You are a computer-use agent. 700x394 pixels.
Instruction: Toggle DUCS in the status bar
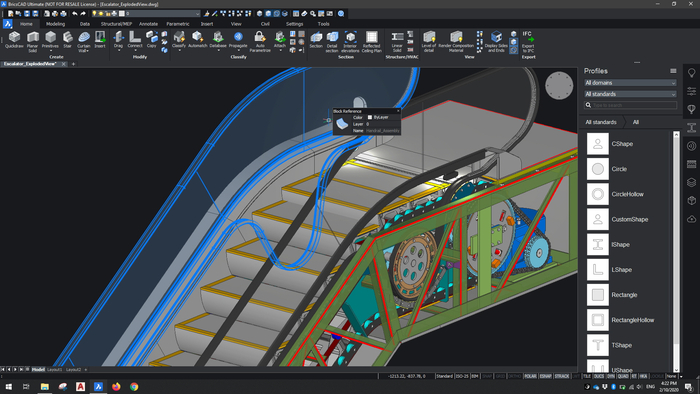tap(599, 376)
